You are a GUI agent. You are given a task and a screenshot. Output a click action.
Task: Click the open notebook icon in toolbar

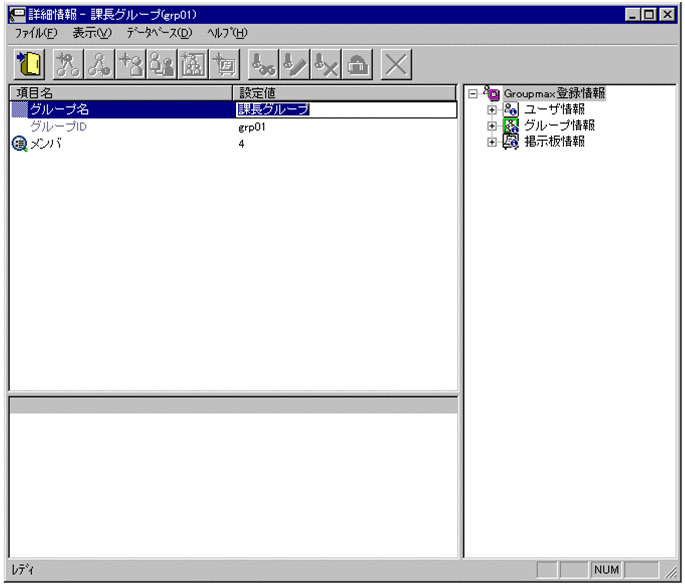pos(29,65)
